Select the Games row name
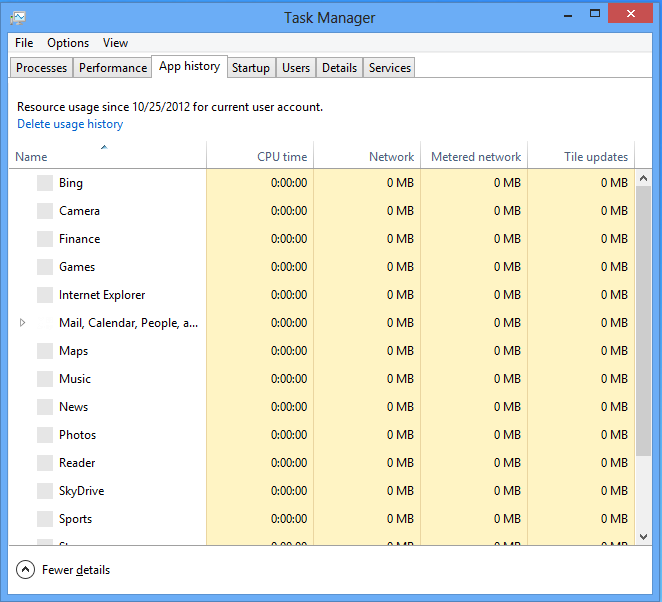The image size is (662, 602). (x=77, y=267)
